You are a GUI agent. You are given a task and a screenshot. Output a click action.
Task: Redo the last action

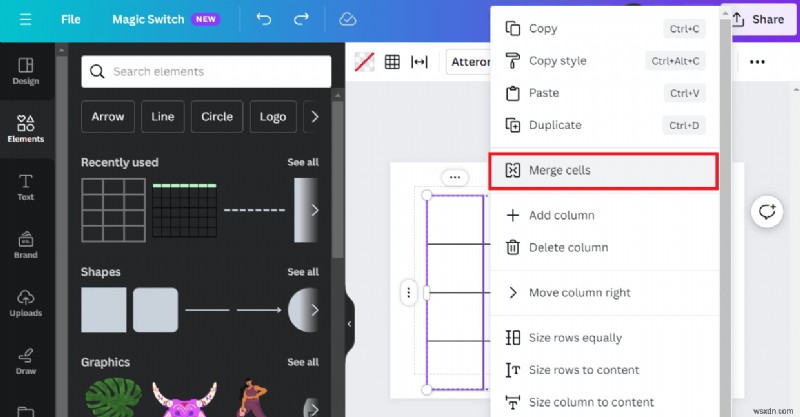(x=301, y=19)
